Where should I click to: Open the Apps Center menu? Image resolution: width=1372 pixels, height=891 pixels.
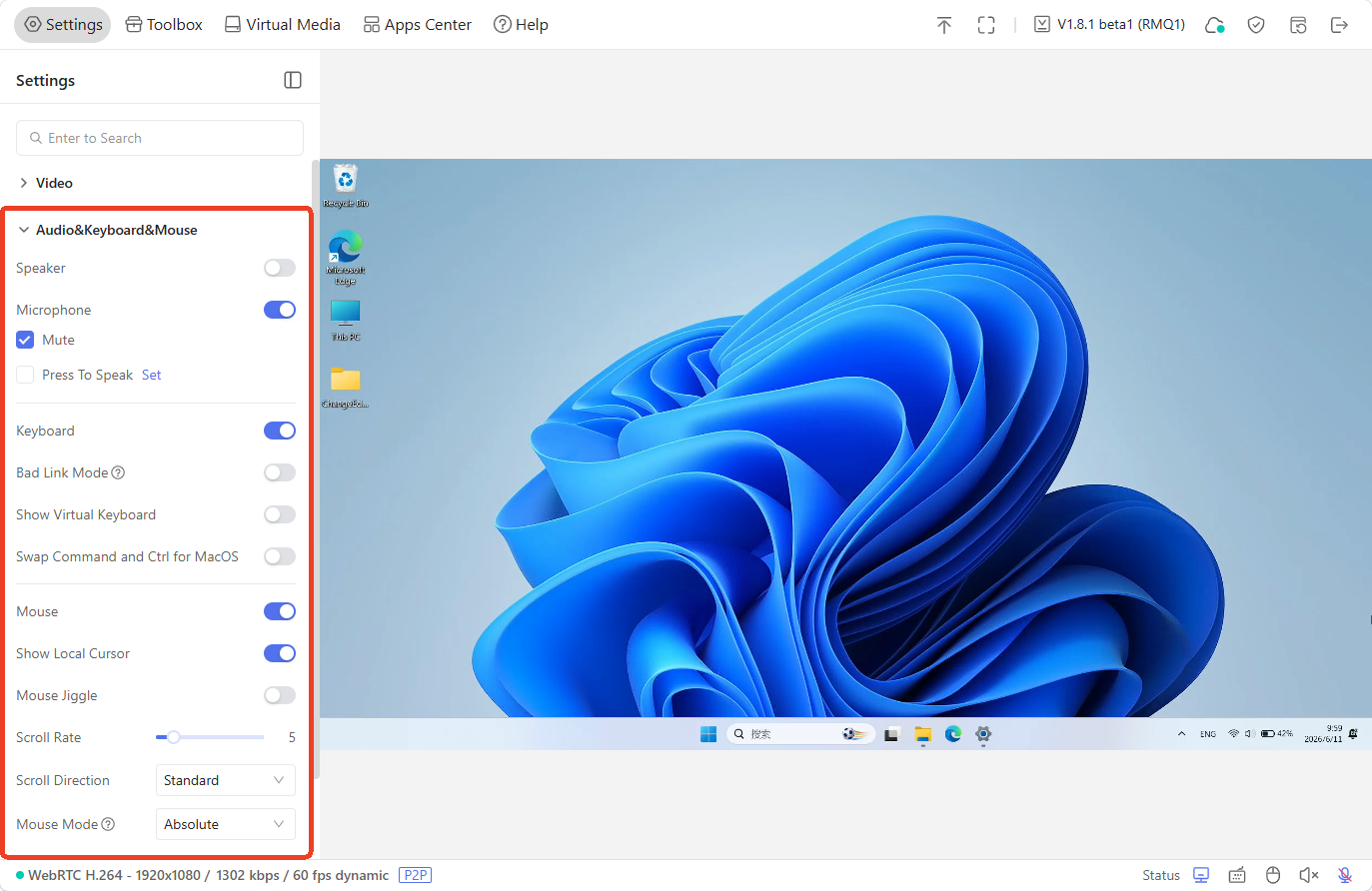418,25
